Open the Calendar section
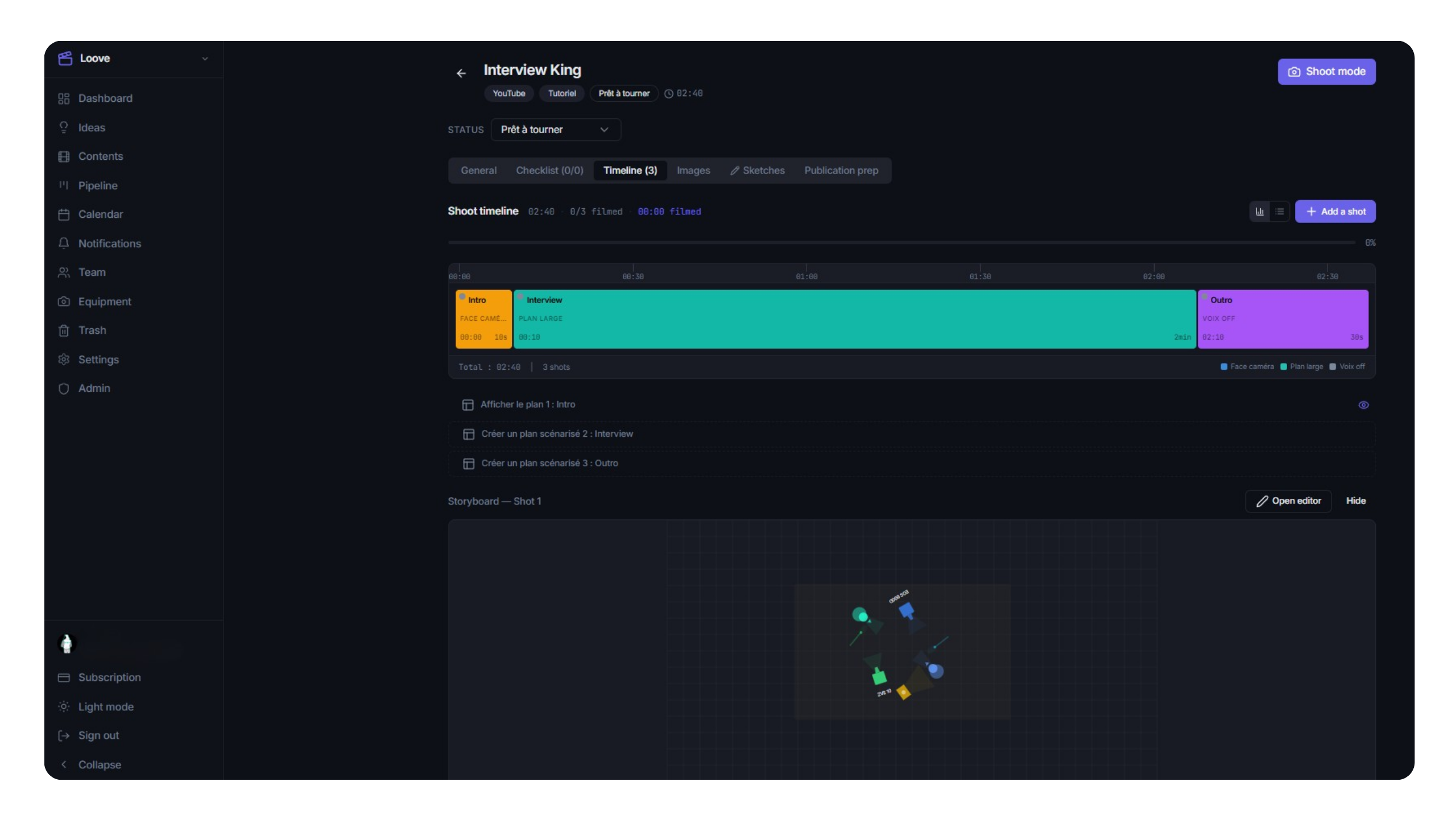The width and height of the screenshot is (1456, 819). 101,214
